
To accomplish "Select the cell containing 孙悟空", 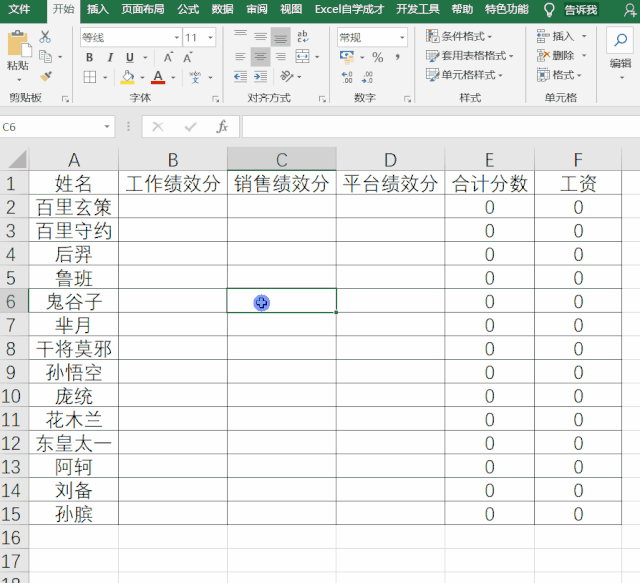I will [x=73, y=372].
